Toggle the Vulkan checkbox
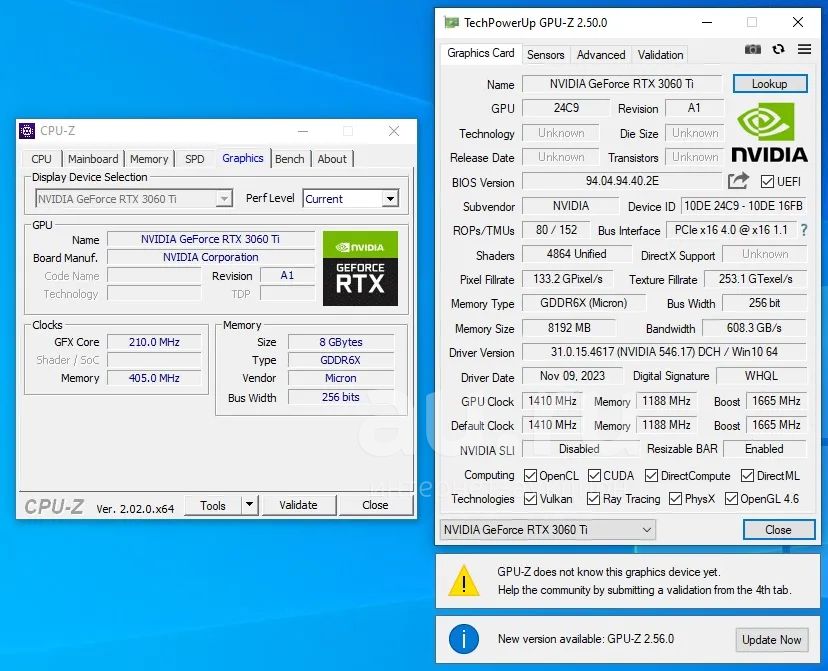The height and width of the screenshot is (671, 828). pos(530,498)
